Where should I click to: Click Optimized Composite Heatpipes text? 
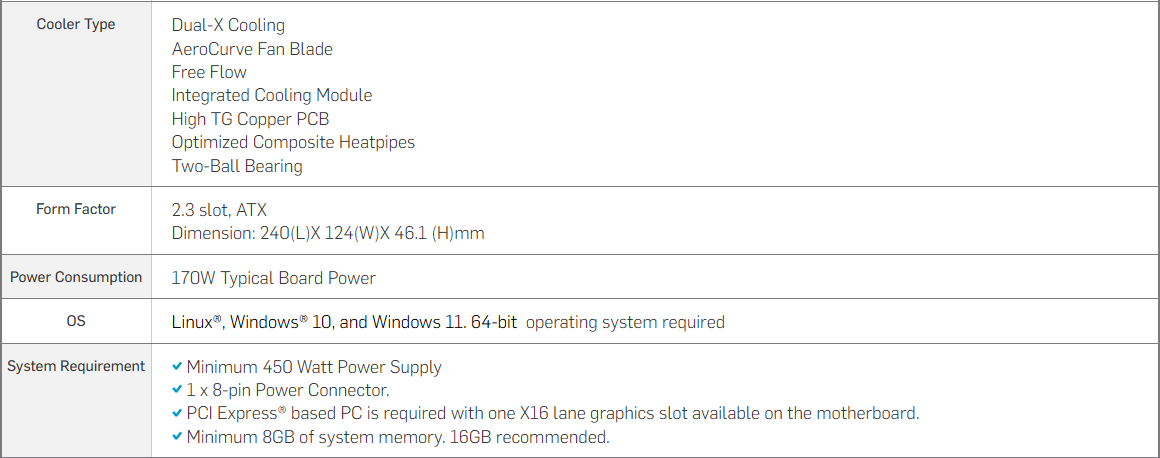tap(293, 142)
